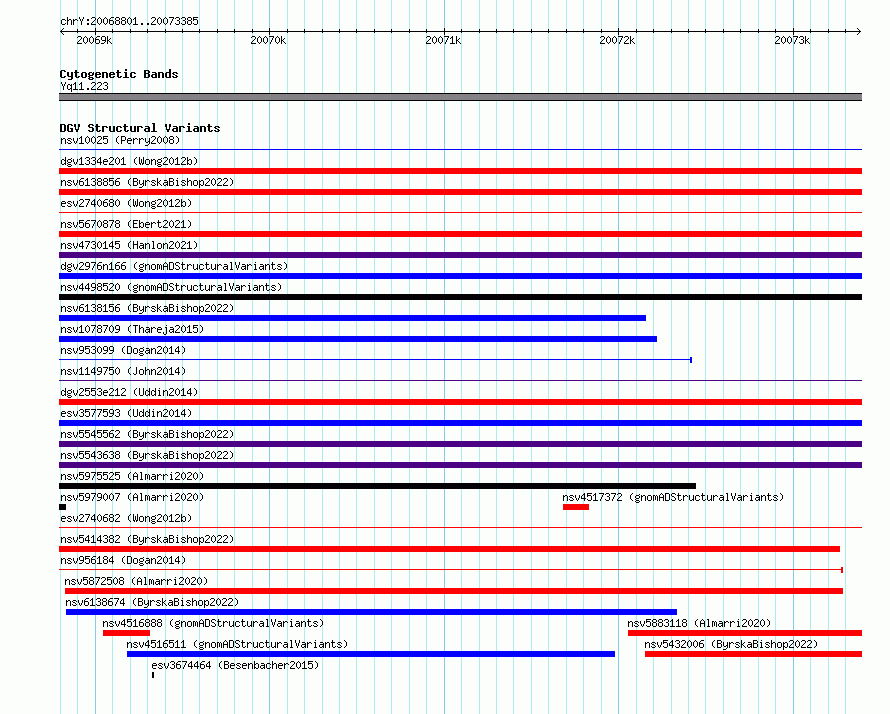Click the purple nsv4730145 variant bar
890x714 pixels.
coord(460,255)
